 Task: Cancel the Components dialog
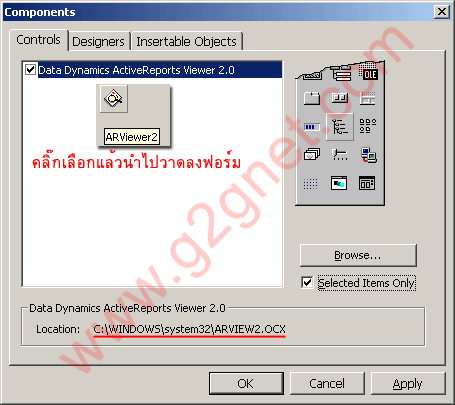pyautogui.click(x=327, y=383)
